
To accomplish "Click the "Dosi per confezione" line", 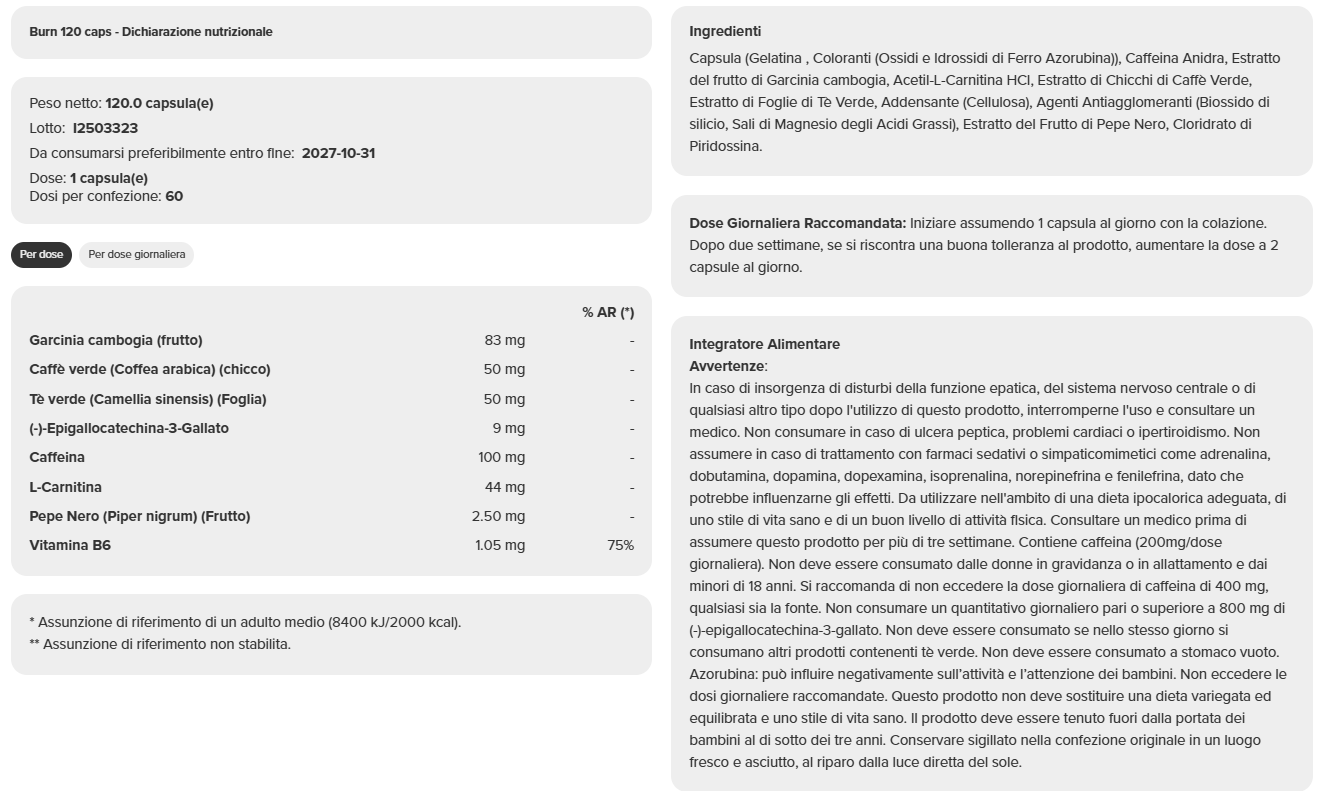I will coord(106,196).
